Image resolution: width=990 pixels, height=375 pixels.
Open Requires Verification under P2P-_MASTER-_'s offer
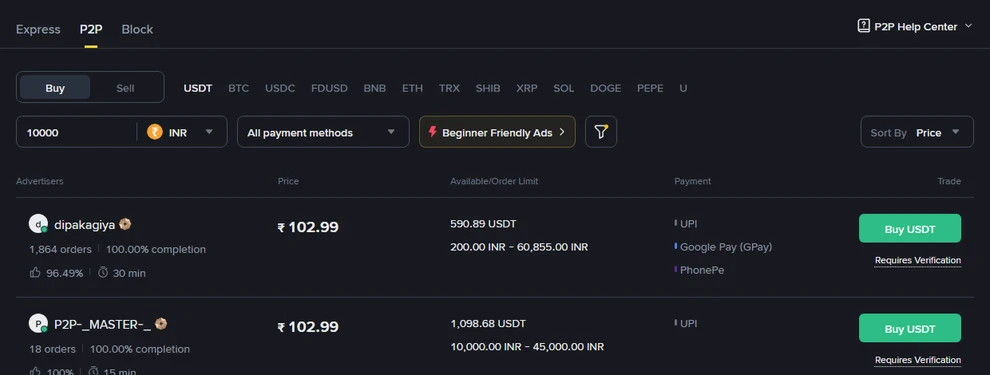click(918, 360)
